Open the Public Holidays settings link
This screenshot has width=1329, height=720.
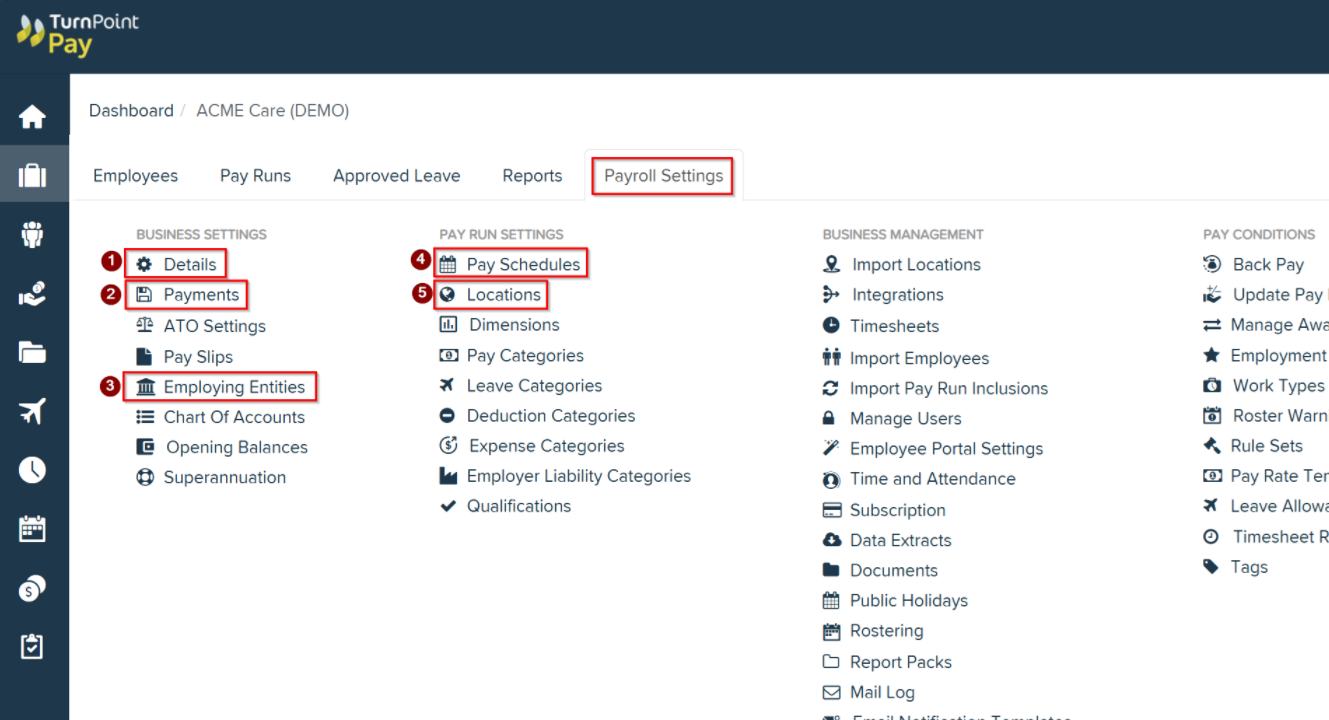(908, 600)
